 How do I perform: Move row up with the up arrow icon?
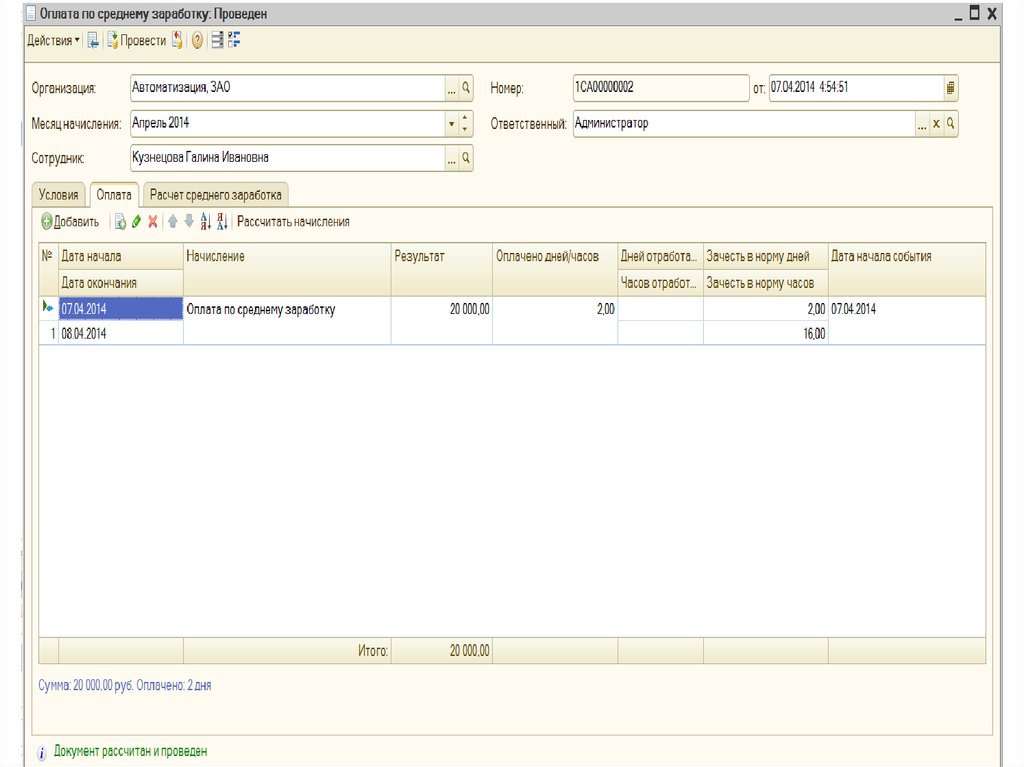click(172, 222)
